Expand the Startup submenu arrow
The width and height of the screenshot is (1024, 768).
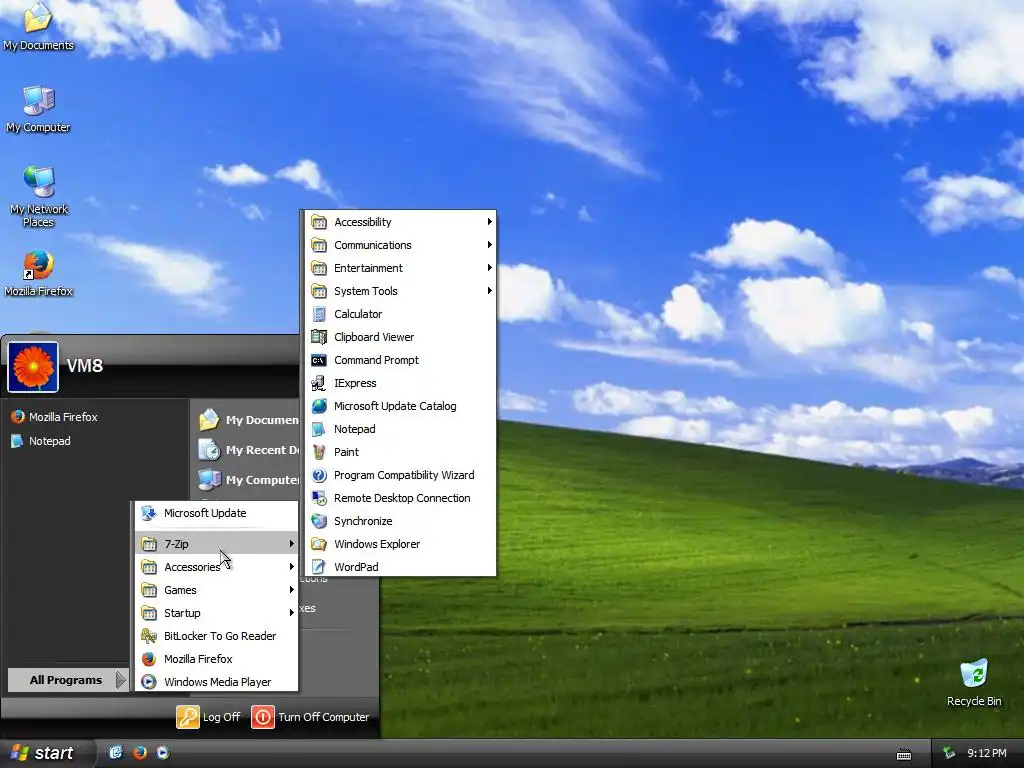point(291,613)
